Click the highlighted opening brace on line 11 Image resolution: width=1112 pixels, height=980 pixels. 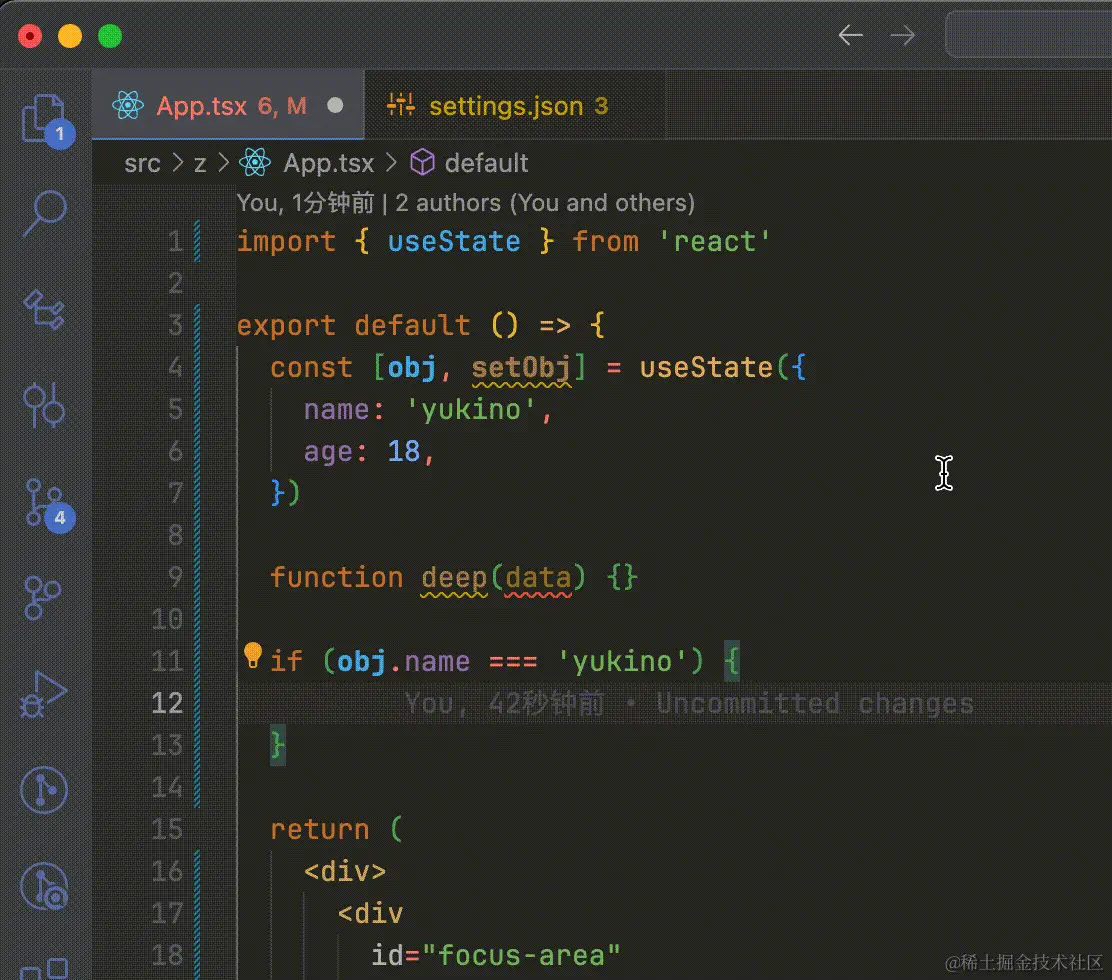tap(731, 662)
